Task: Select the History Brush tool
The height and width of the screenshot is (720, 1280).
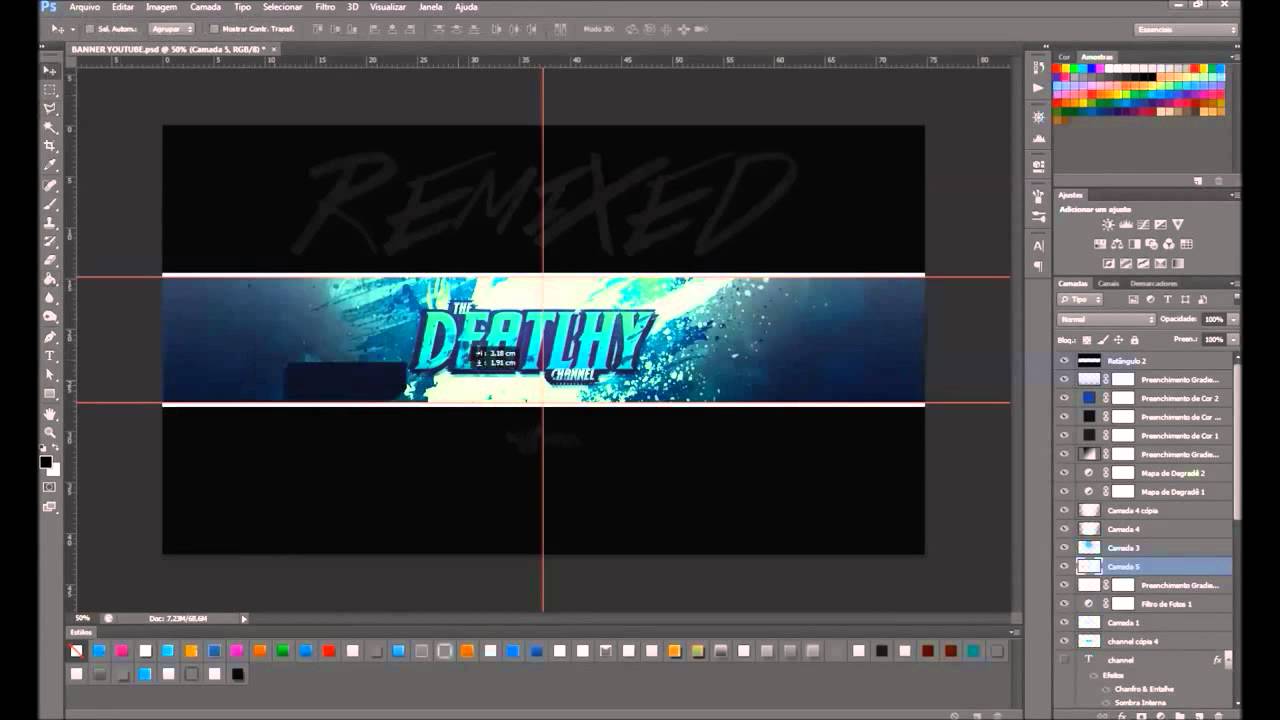Action: coord(50,242)
